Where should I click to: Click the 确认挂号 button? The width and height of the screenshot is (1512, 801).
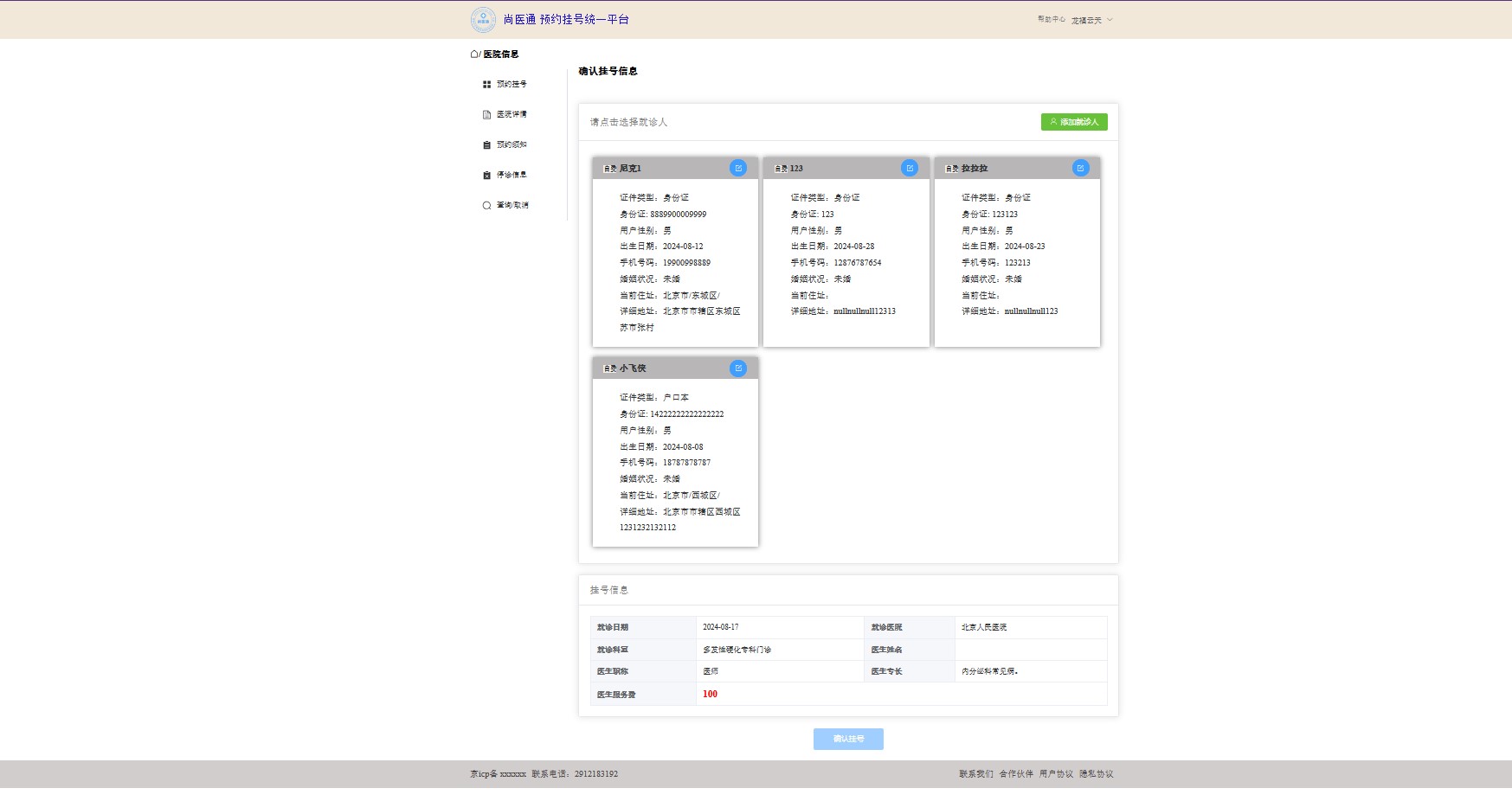coord(848,739)
